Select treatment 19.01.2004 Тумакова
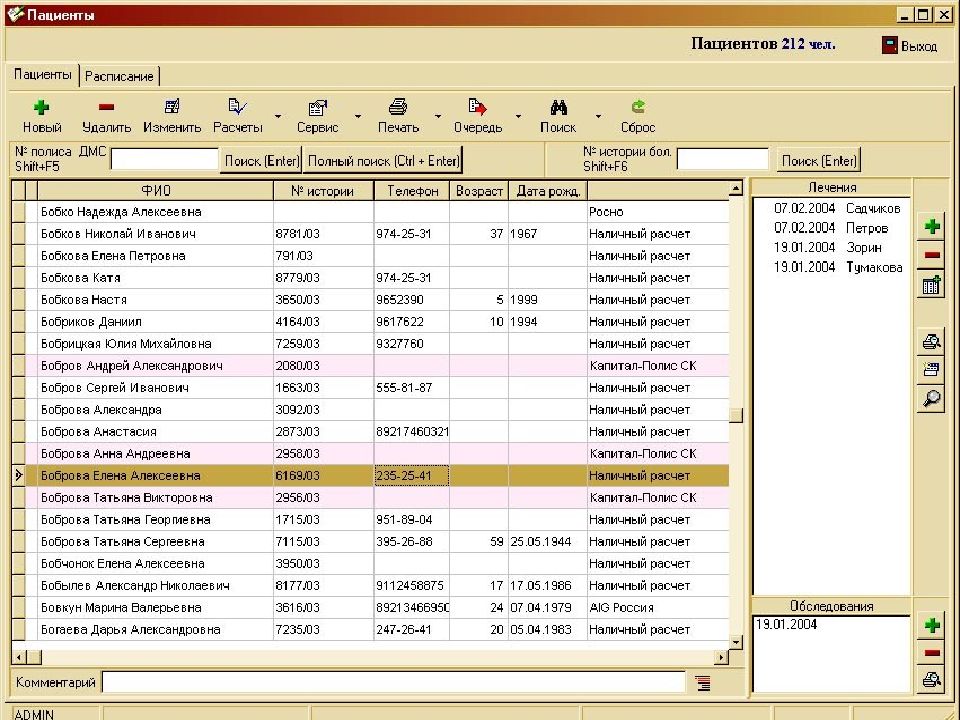 click(838, 268)
